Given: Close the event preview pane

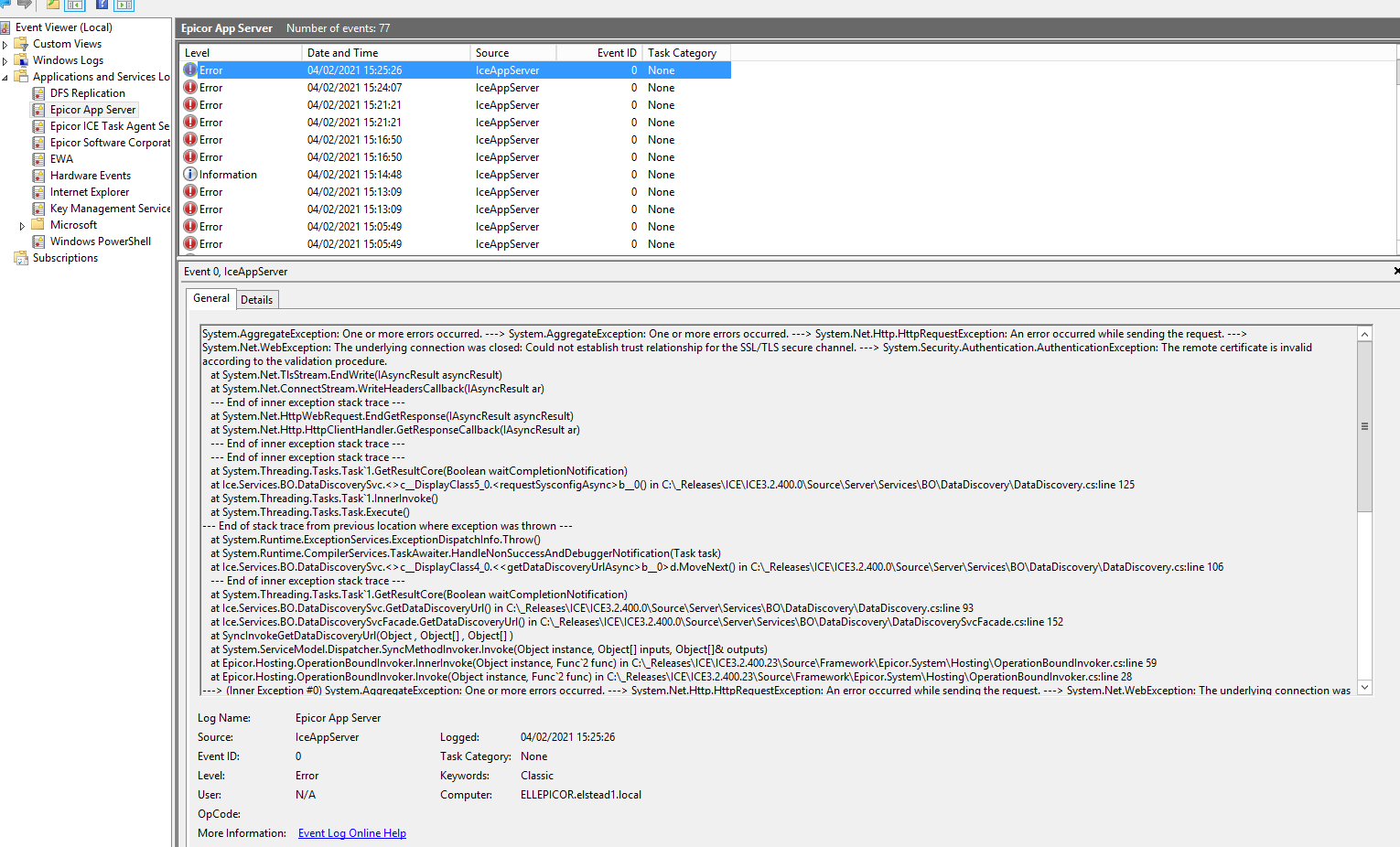Looking at the screenshot, I should [x=1395, y=272].
